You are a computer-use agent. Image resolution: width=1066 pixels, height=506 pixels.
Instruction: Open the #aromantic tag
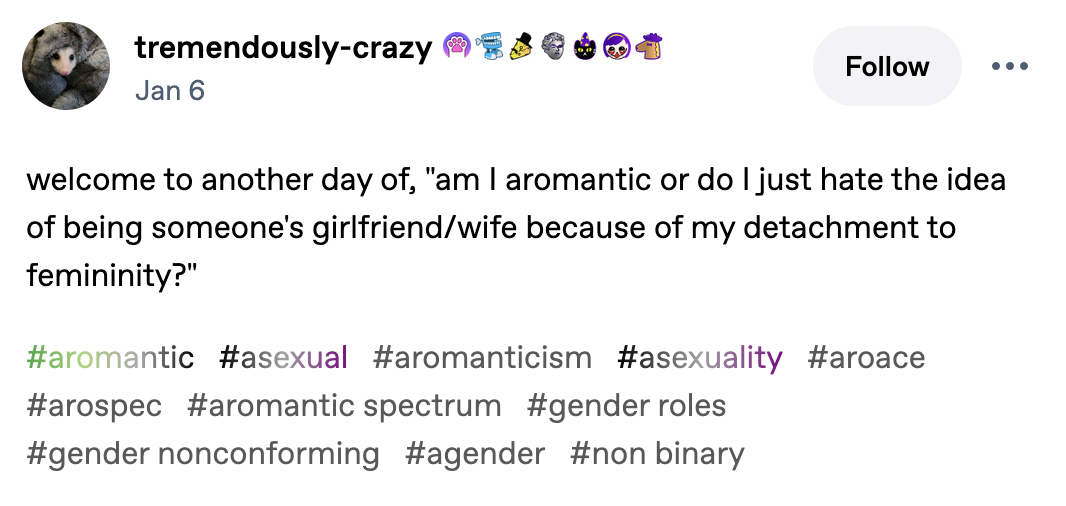coord(110,357)
